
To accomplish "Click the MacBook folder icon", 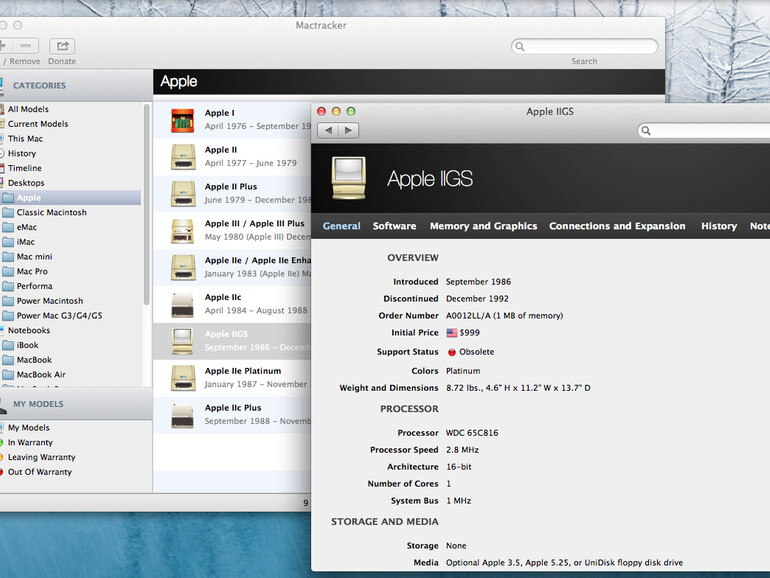I will [8, 360].
